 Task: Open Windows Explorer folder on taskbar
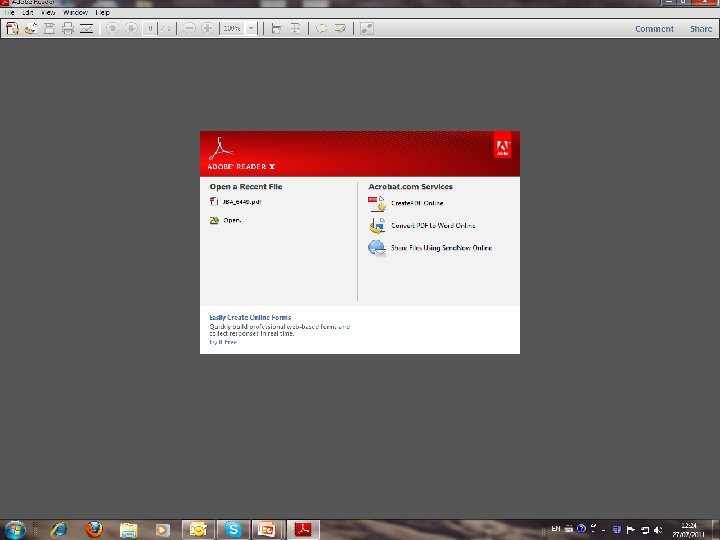click(x=129, y=530)
